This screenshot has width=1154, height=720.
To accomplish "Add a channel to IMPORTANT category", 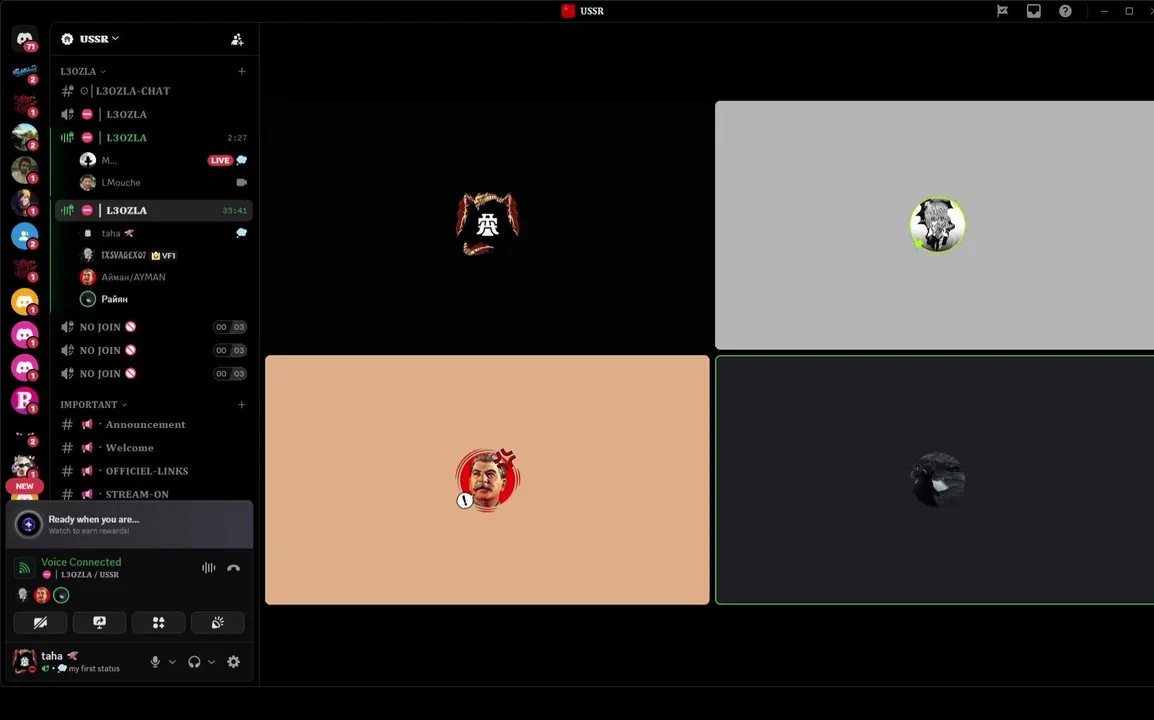I will [x=241, y=405].
